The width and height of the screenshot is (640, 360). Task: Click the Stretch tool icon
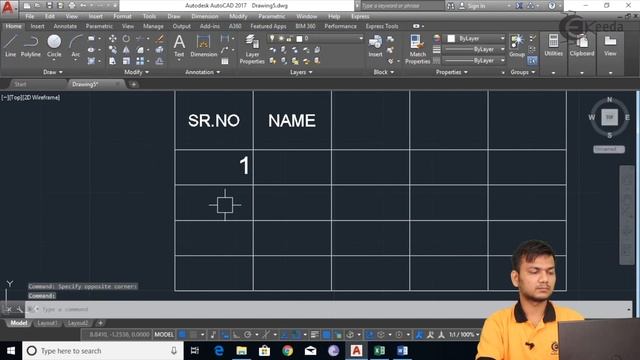113,61
